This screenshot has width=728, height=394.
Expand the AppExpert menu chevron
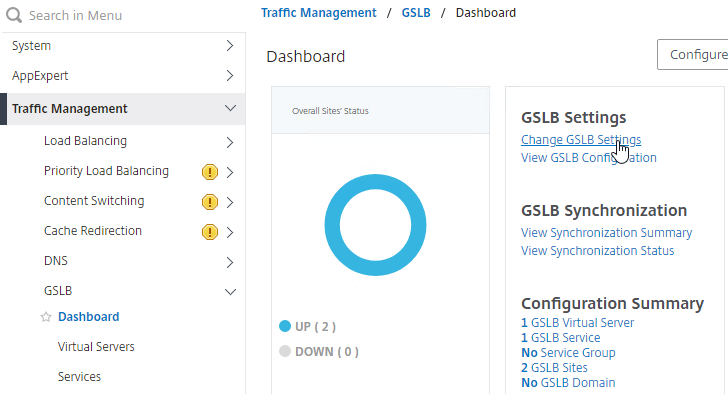pyautogui.click(x=230, y=76)
